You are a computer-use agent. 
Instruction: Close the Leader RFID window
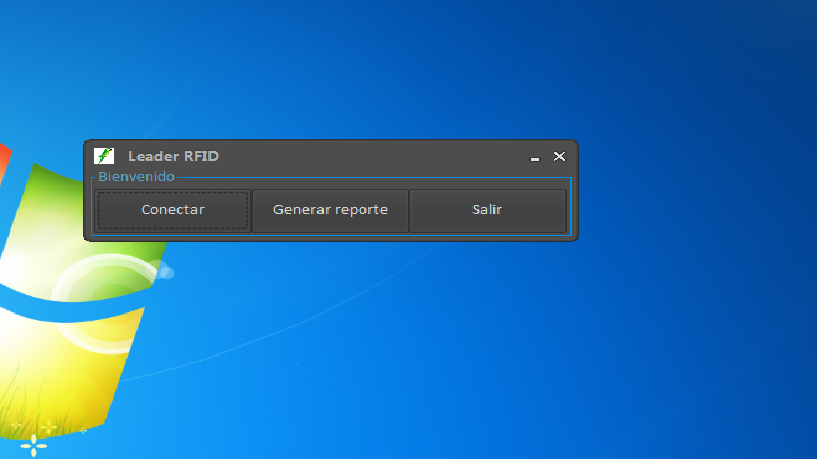pyautogui.click(x=559, y=157)
